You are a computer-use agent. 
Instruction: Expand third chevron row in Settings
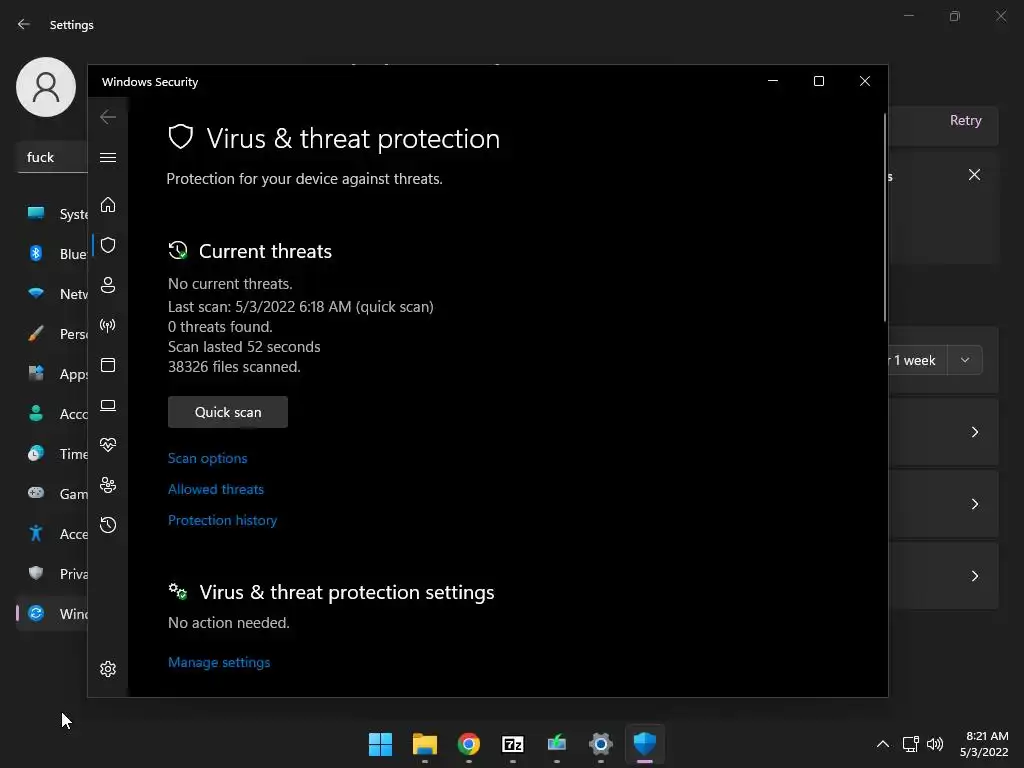[x=974, y=575]
